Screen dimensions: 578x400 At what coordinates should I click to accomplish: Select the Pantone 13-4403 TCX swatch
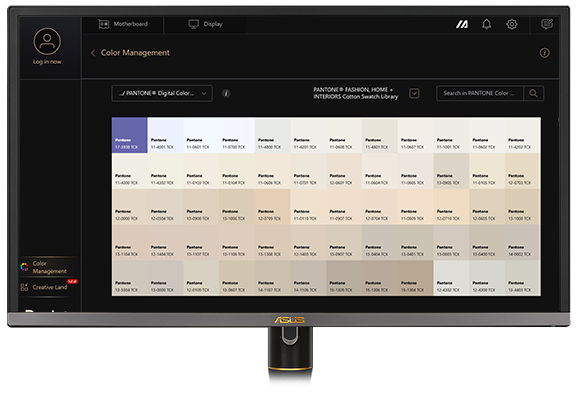523,278
